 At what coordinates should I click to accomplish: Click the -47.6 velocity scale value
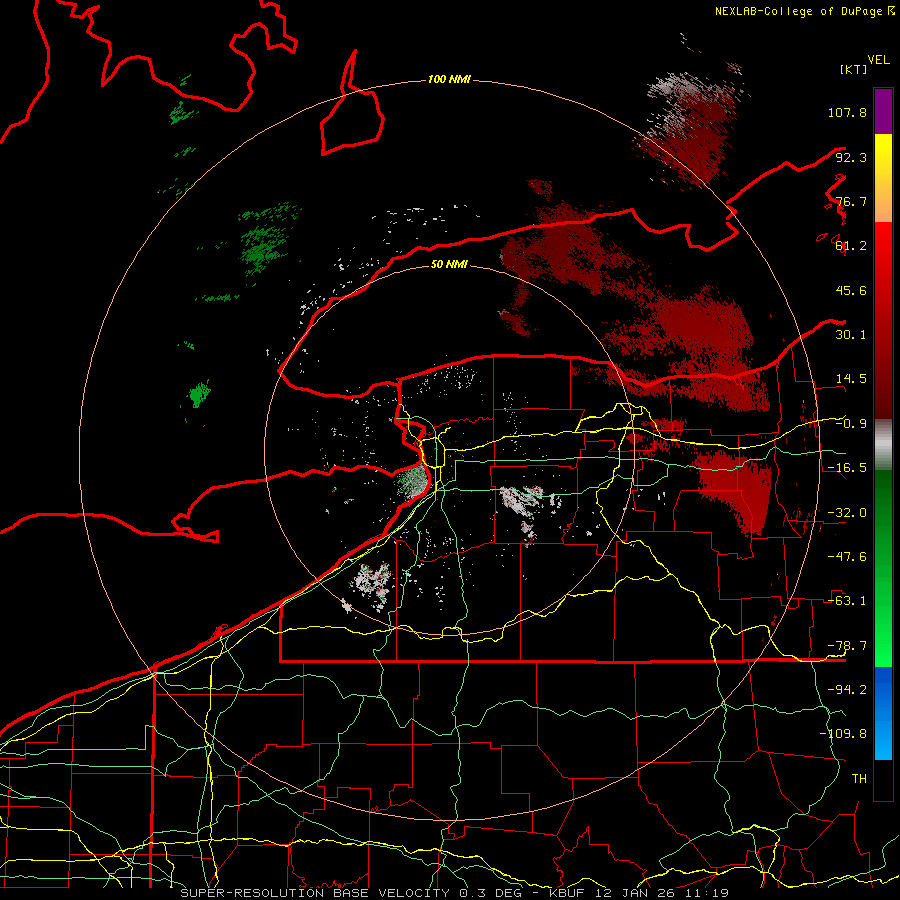[847, 557]
